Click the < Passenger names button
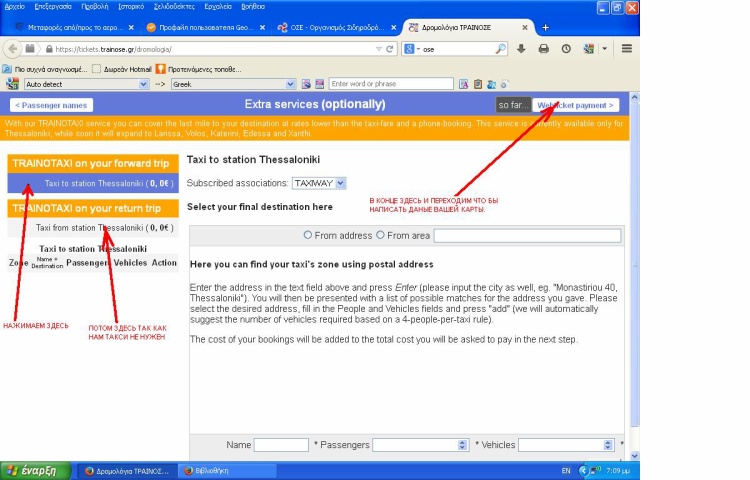The width and height of the screenshot is (750, 480). (x=51, y=105)
